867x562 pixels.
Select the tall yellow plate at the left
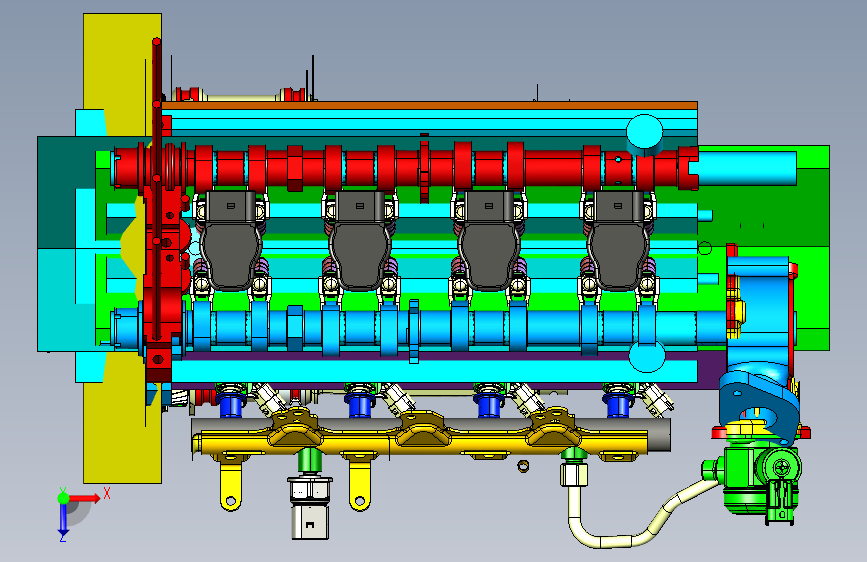click(122, 249)
